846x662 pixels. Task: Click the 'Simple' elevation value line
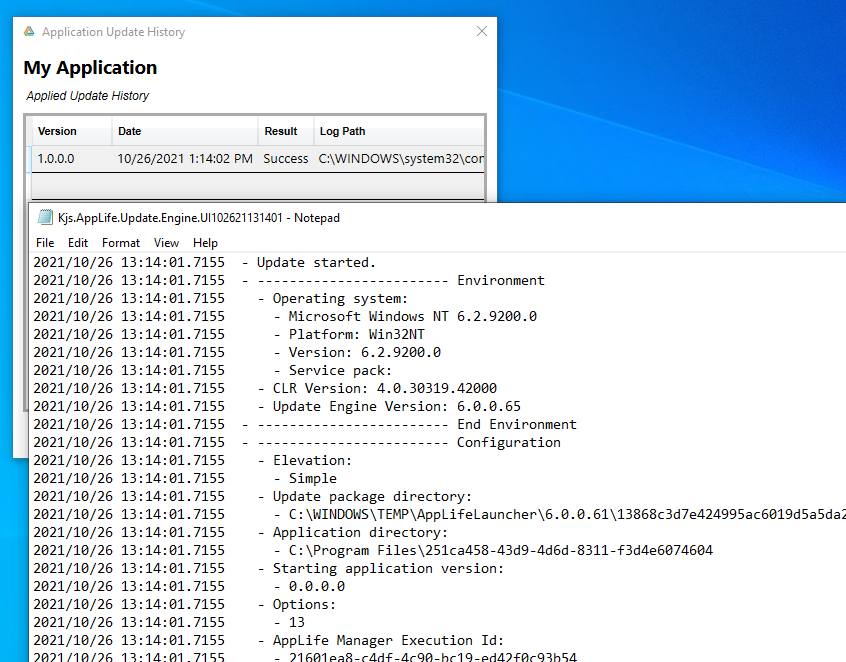pos(185,479)
